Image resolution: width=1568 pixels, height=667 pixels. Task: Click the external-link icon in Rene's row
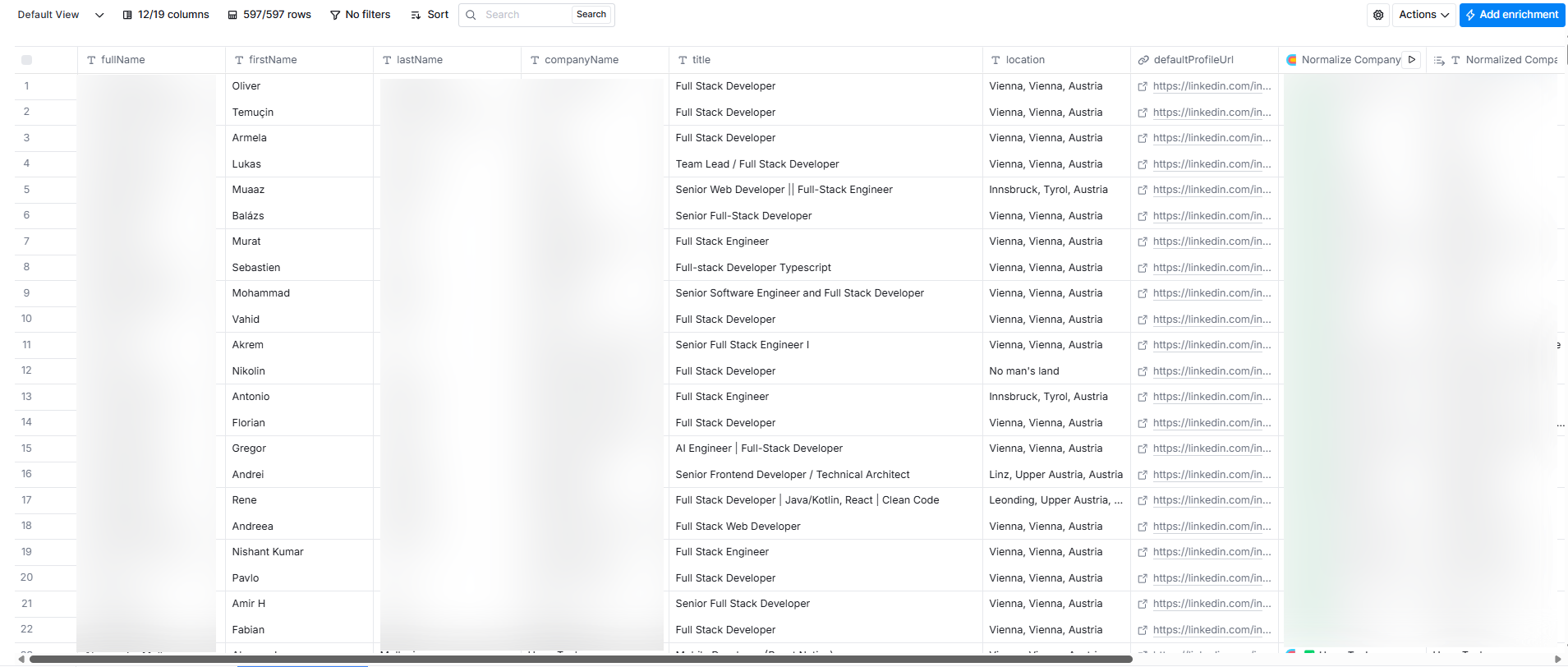[1143, 500]
